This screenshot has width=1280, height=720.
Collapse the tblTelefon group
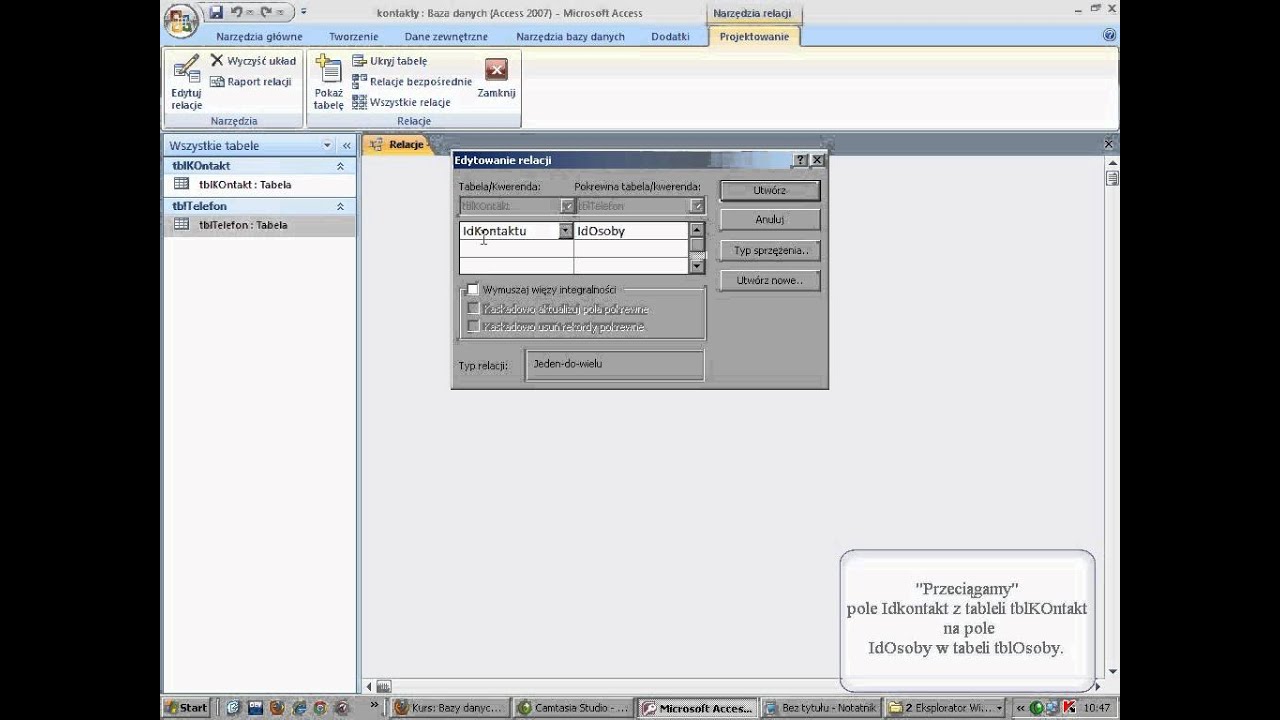(340, 206)
